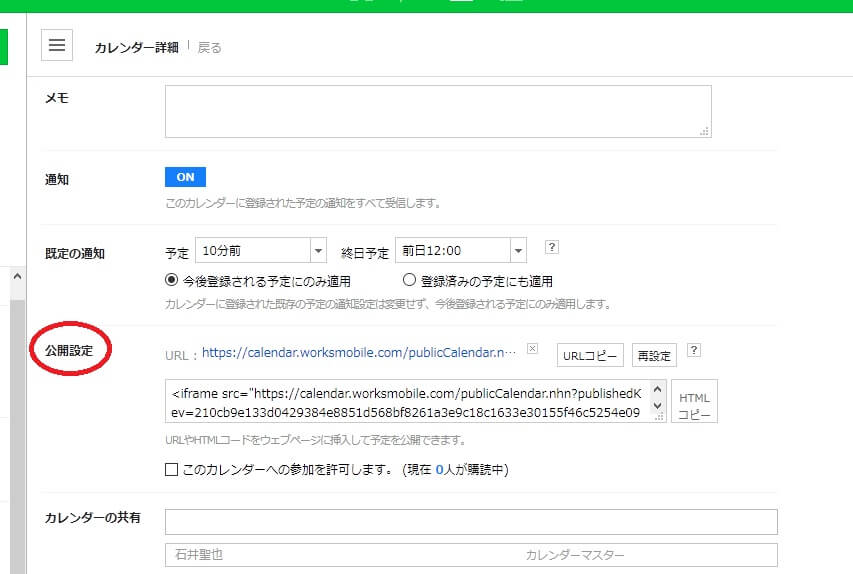Open the public calendar URL link
Viewport: 853px width, 574px height.
pos(359,352)
